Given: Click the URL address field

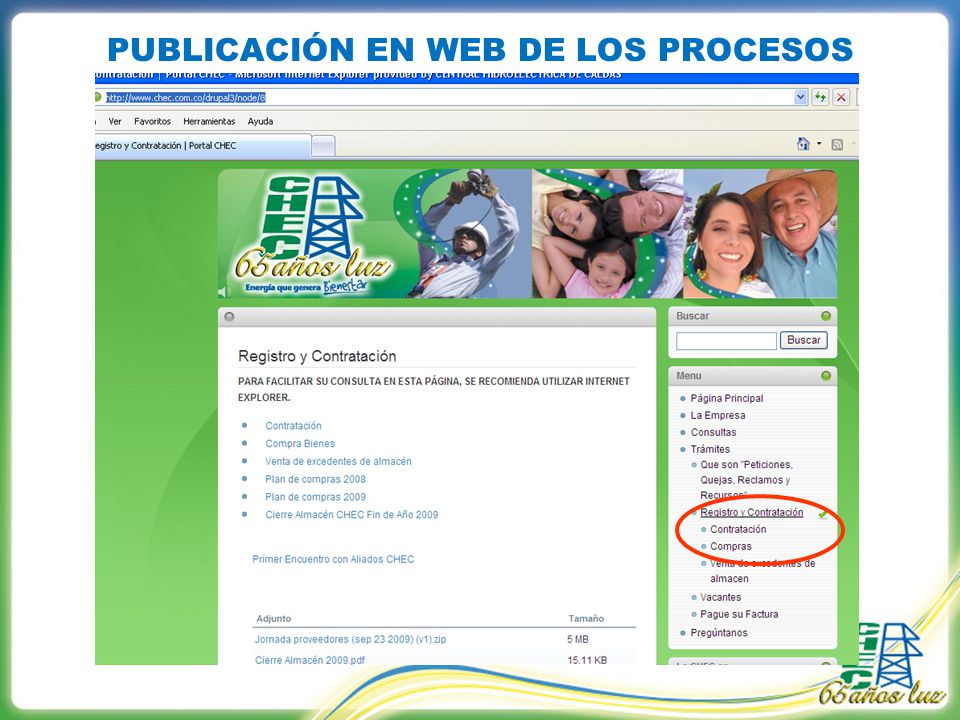Looking at the screenshot, I should click(449, 97).
